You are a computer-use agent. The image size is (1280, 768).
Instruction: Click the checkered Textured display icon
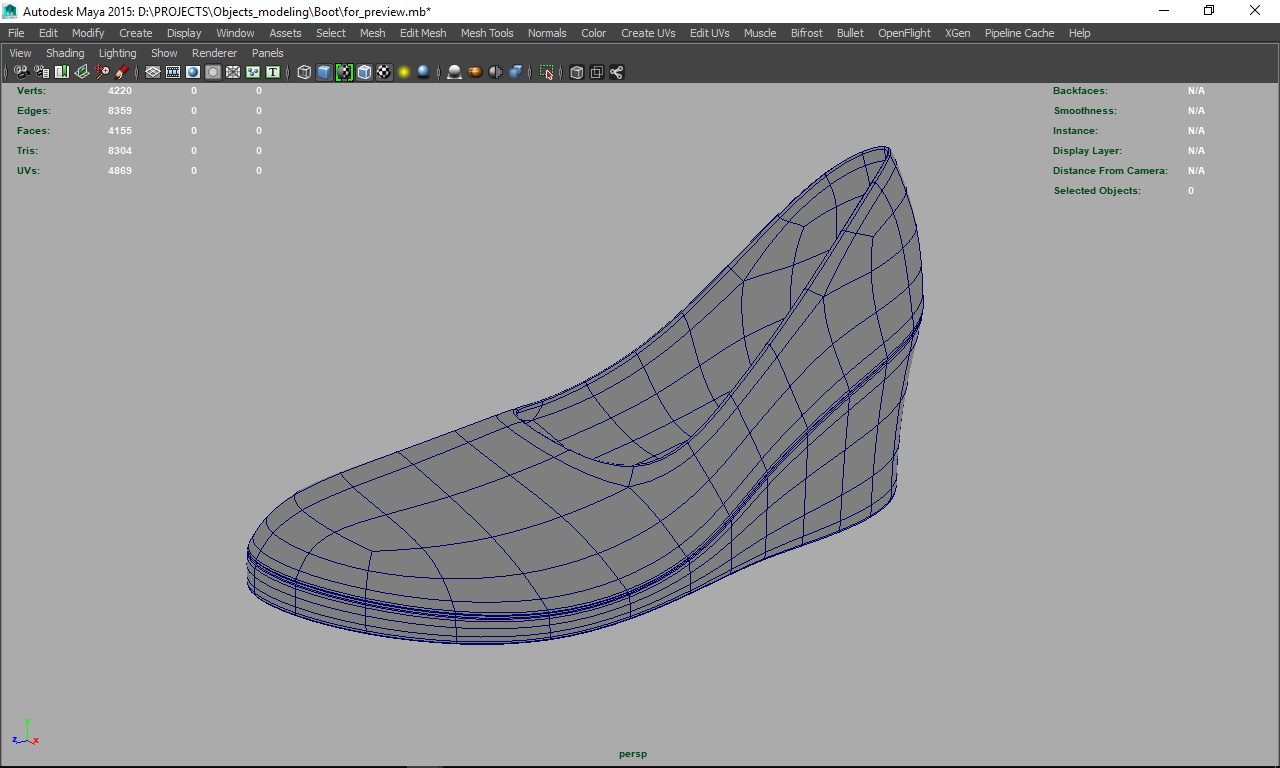[x=384, y=72]
